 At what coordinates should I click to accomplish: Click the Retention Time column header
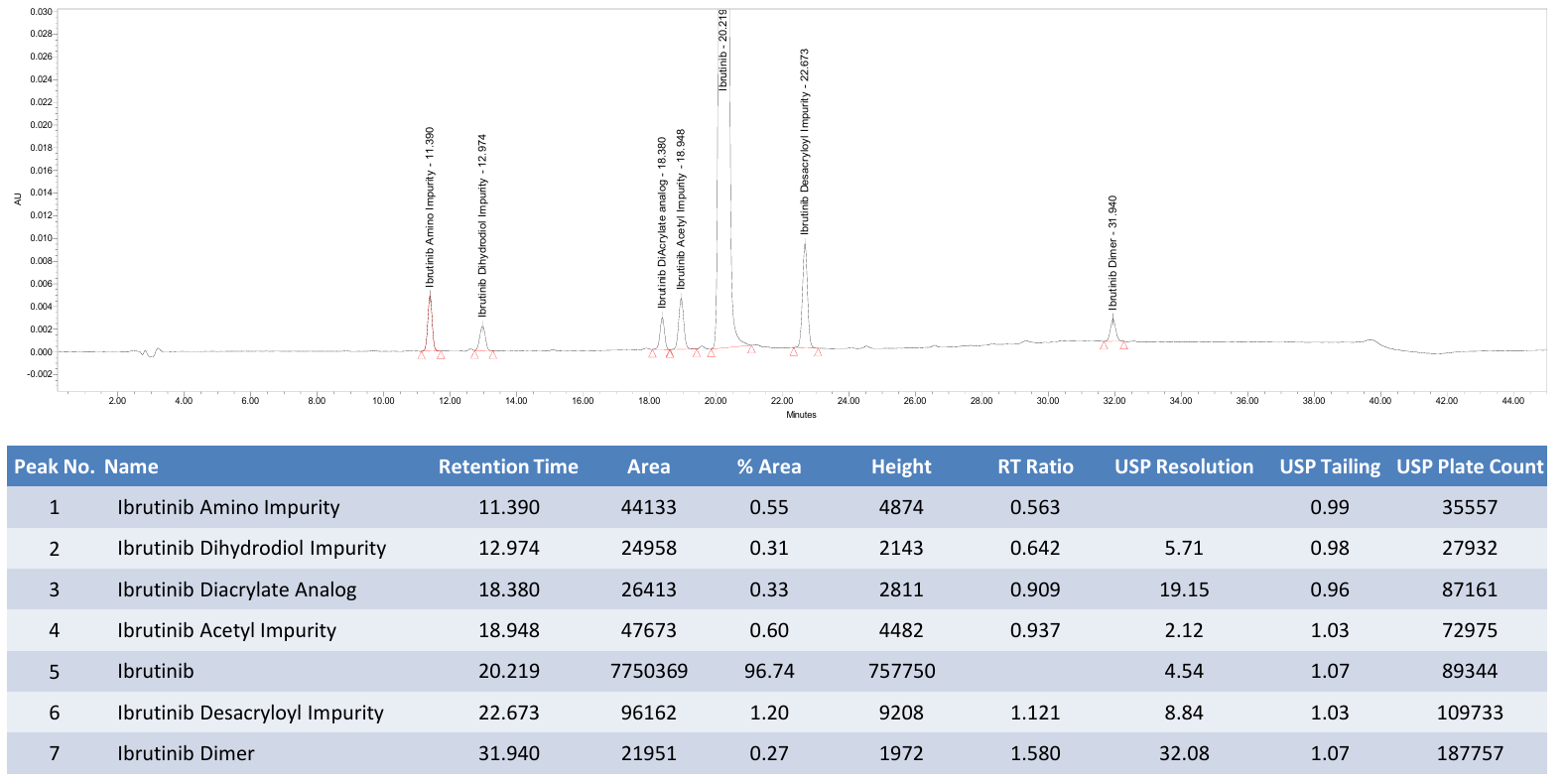pyautogui.click(x=508, y=466)
